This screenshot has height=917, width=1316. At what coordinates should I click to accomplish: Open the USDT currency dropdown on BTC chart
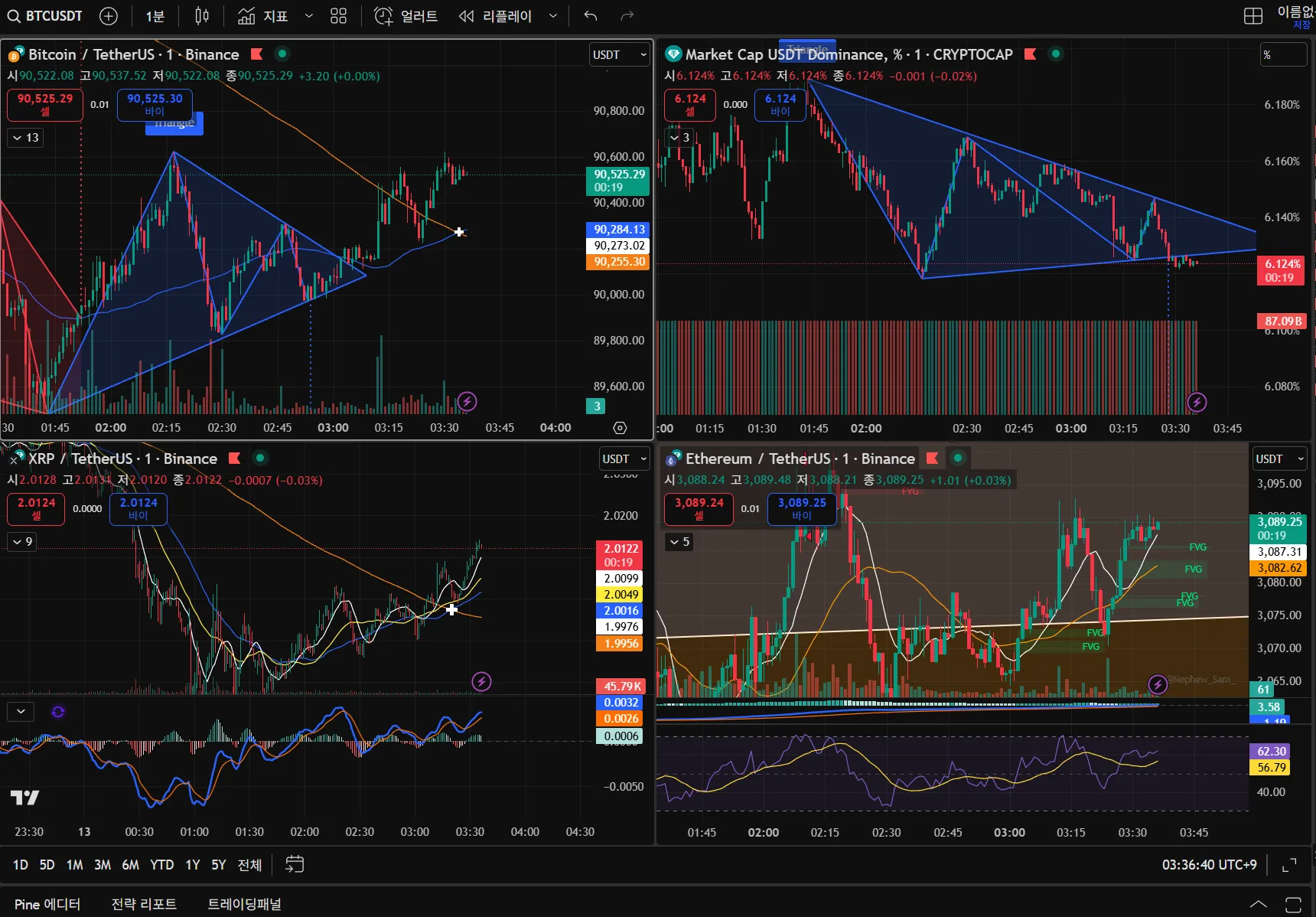[619, 55]
